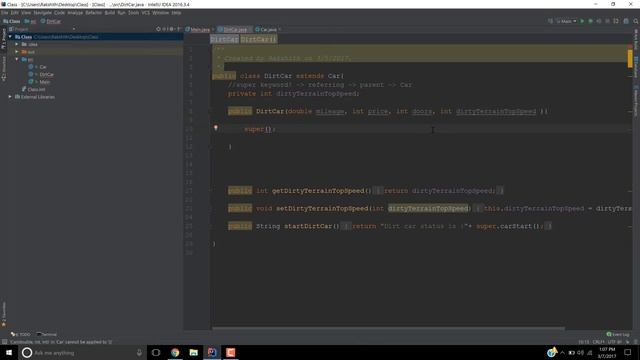Click the IntelliJ IDEA taskbar icon
This screenshot has height=360, width=640.
212,352
